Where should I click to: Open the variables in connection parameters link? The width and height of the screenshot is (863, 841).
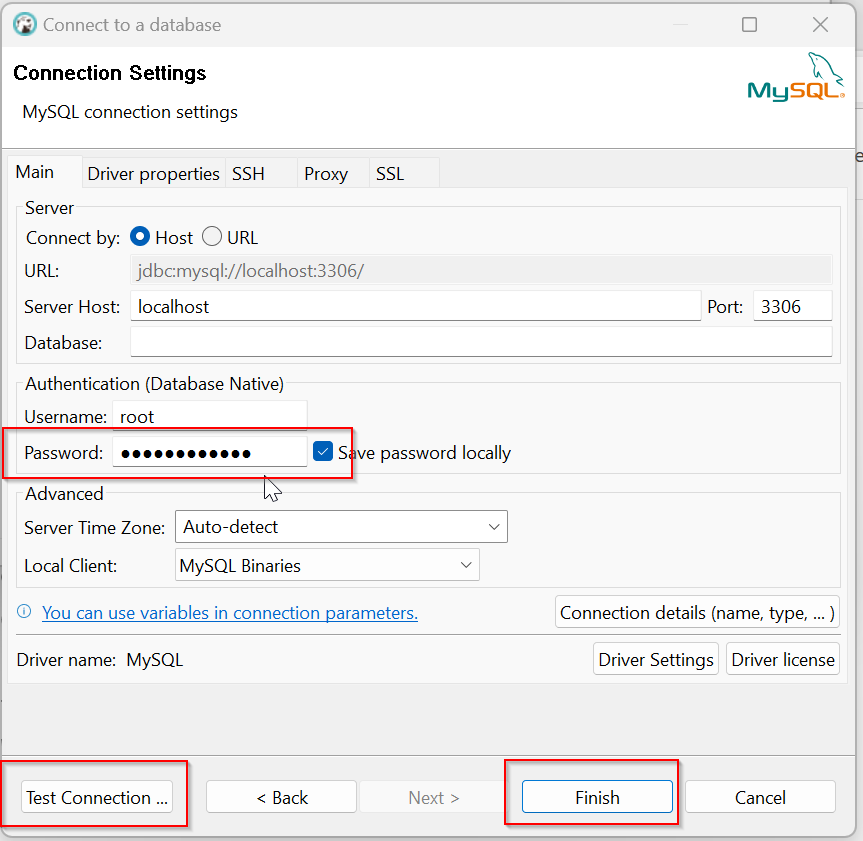[230, 613]
